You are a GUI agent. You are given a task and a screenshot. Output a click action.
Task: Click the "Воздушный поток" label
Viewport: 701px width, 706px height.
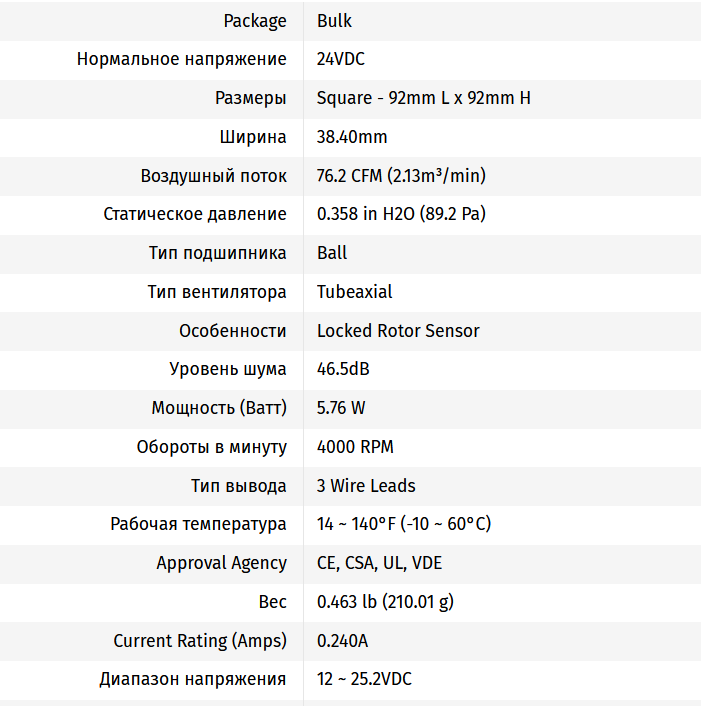click(214, 176)
